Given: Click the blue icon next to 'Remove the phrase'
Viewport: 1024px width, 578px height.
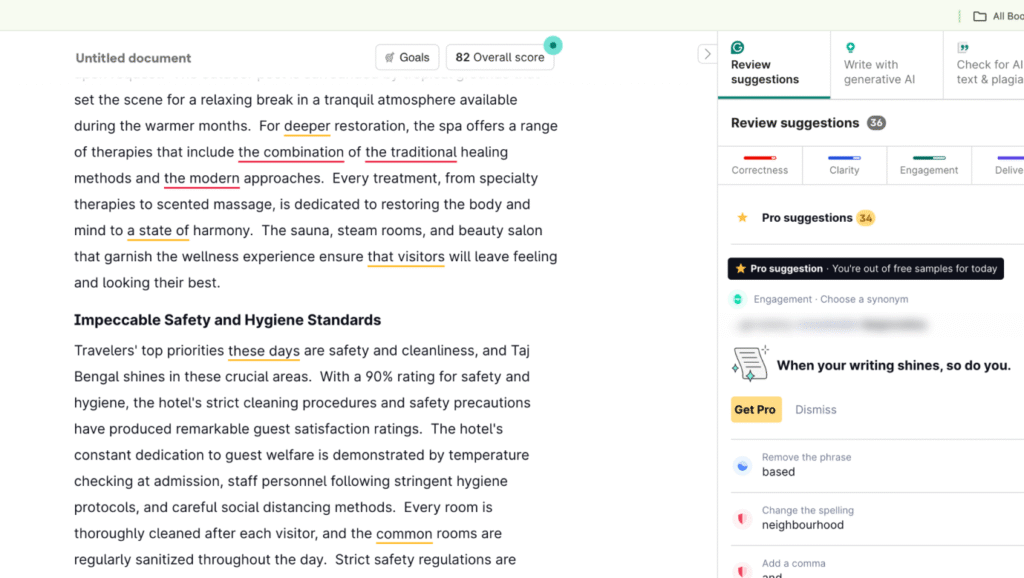Looking at the screenshot, I should point(742,465).
